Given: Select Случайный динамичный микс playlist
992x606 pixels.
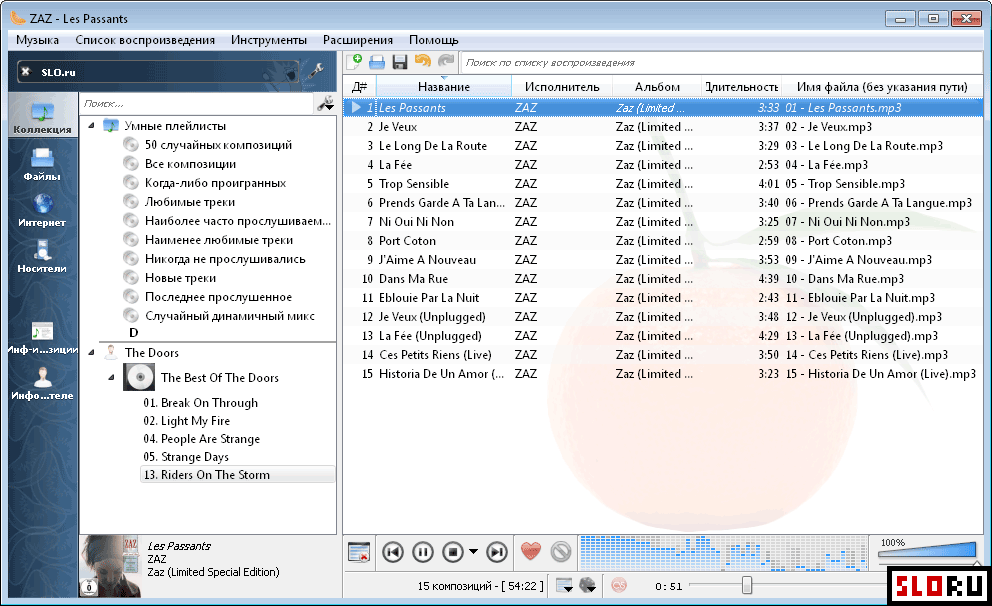Looking at the screenshot, I should (230, 316).
